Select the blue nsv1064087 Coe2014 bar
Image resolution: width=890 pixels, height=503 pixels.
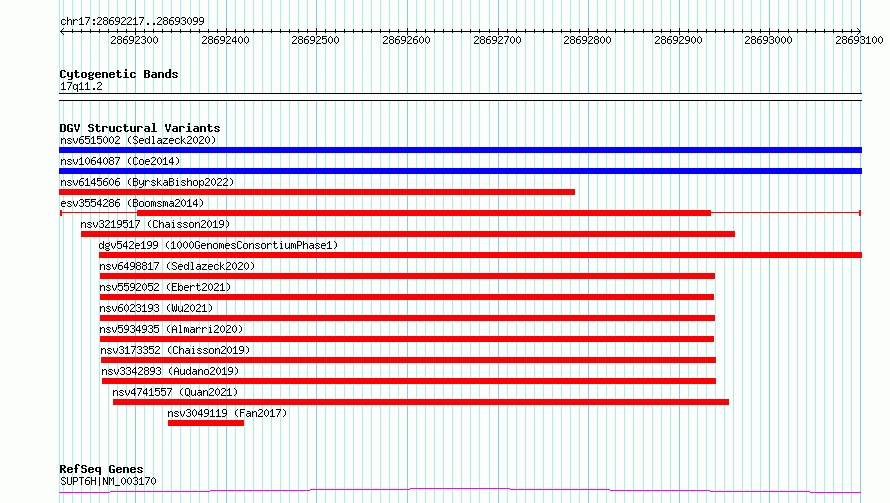point(460,171)
